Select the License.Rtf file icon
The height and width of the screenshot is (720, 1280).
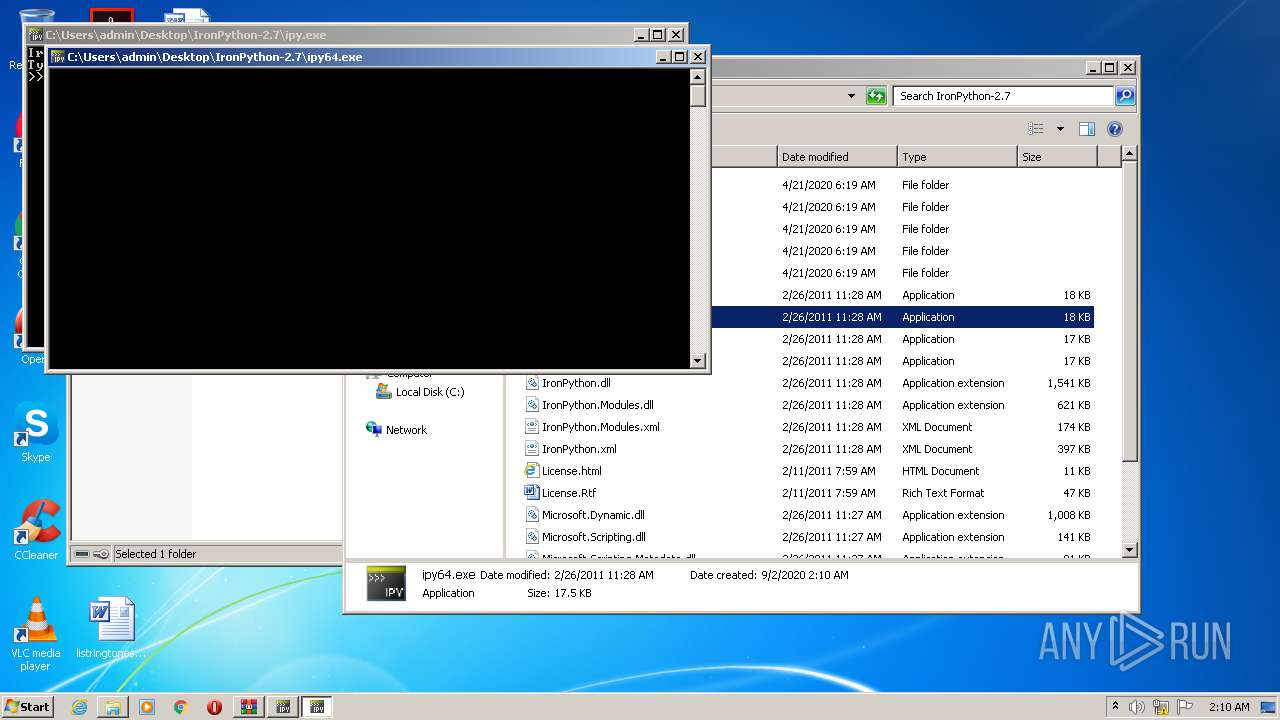pyautogui.click(x=532, y=493)
